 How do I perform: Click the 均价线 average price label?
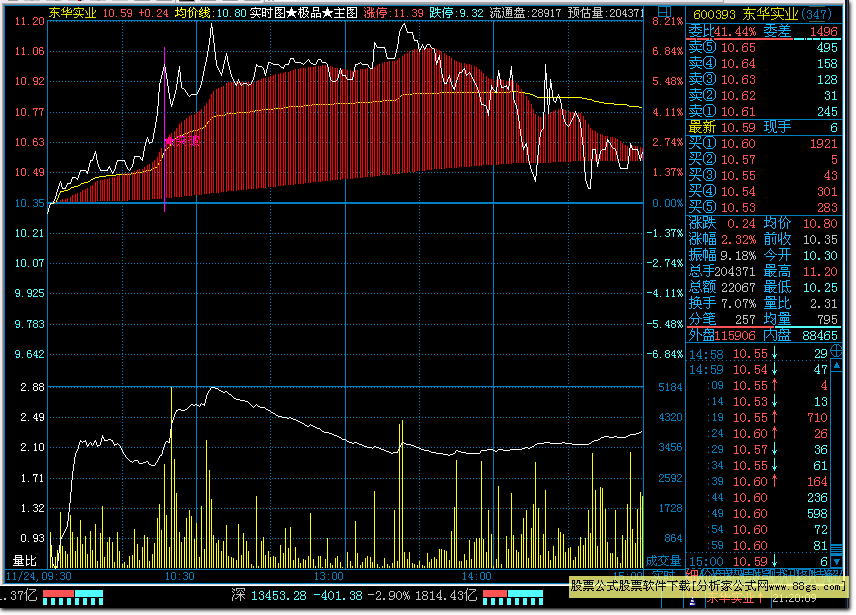(x=194, y=14)
